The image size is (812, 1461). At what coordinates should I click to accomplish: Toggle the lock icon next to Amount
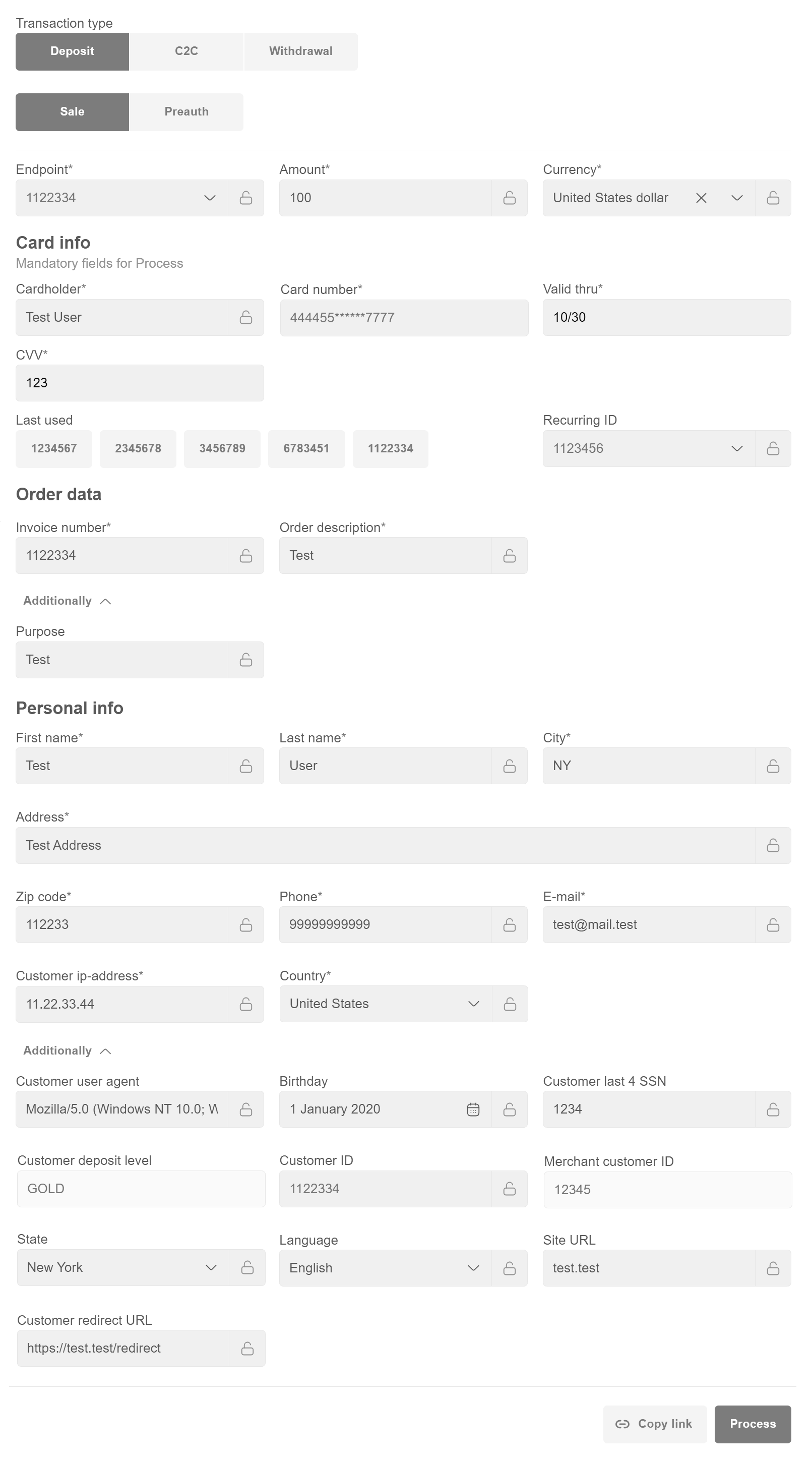[509, 198]
